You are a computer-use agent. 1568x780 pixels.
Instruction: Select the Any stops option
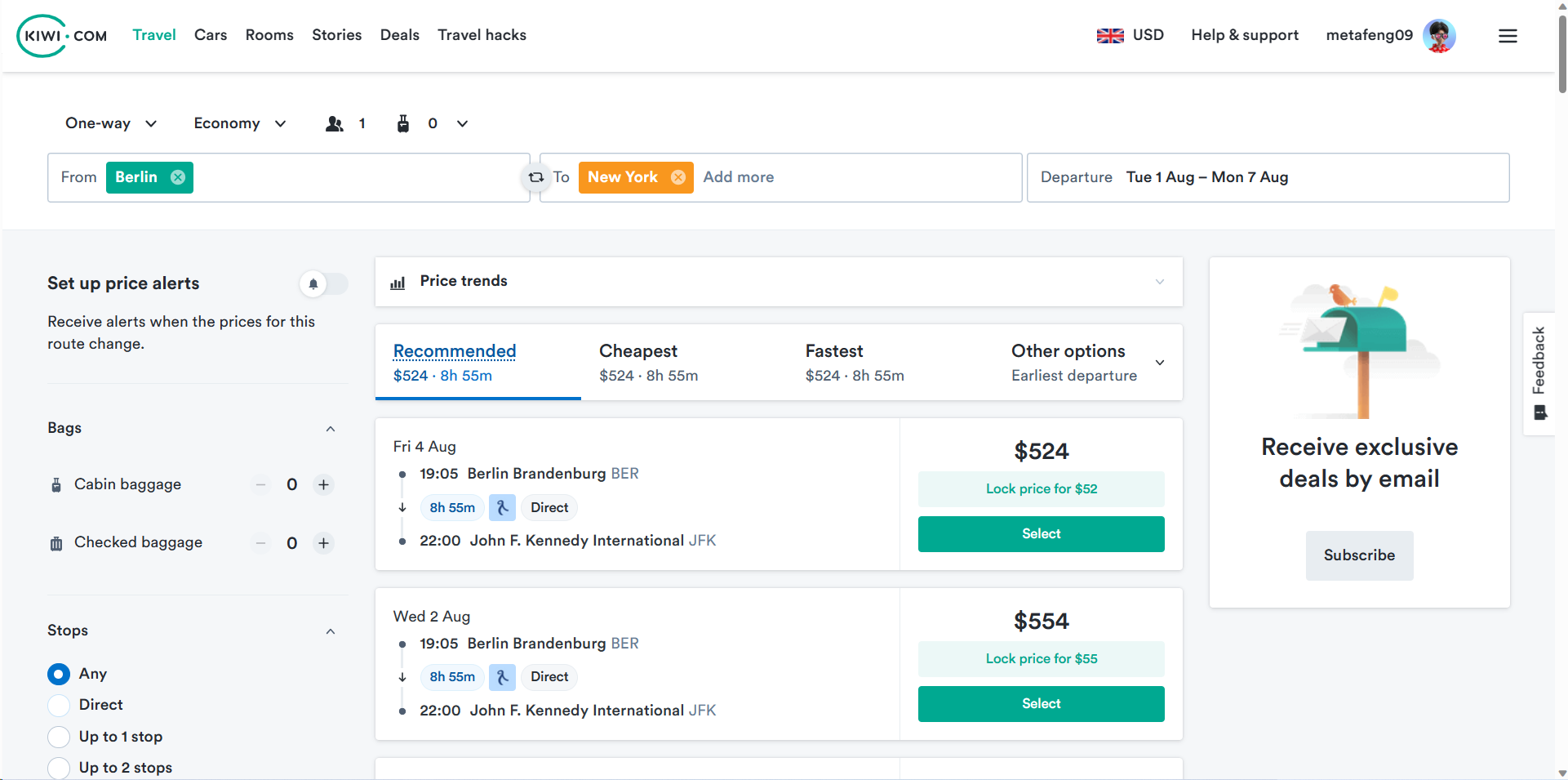click(59, 674)
